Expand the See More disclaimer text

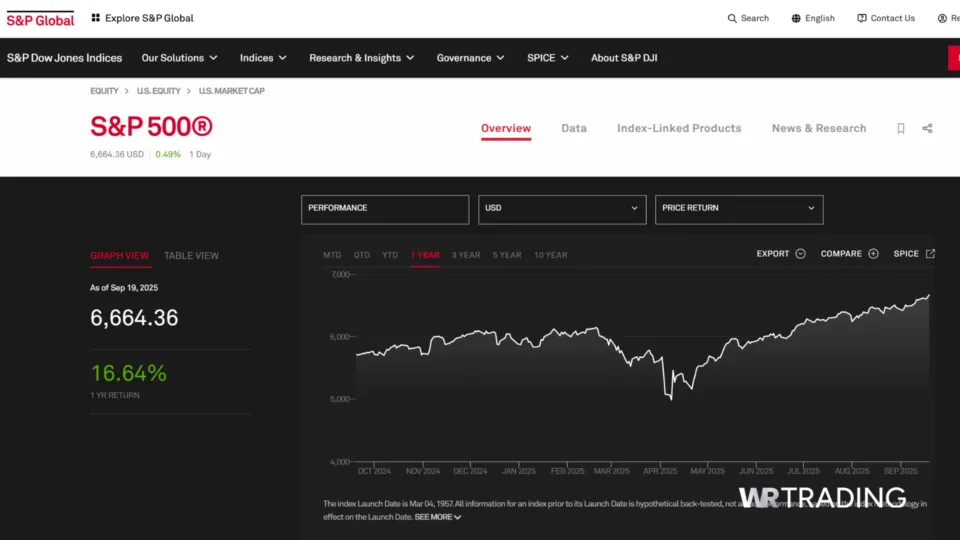(438, 517)
